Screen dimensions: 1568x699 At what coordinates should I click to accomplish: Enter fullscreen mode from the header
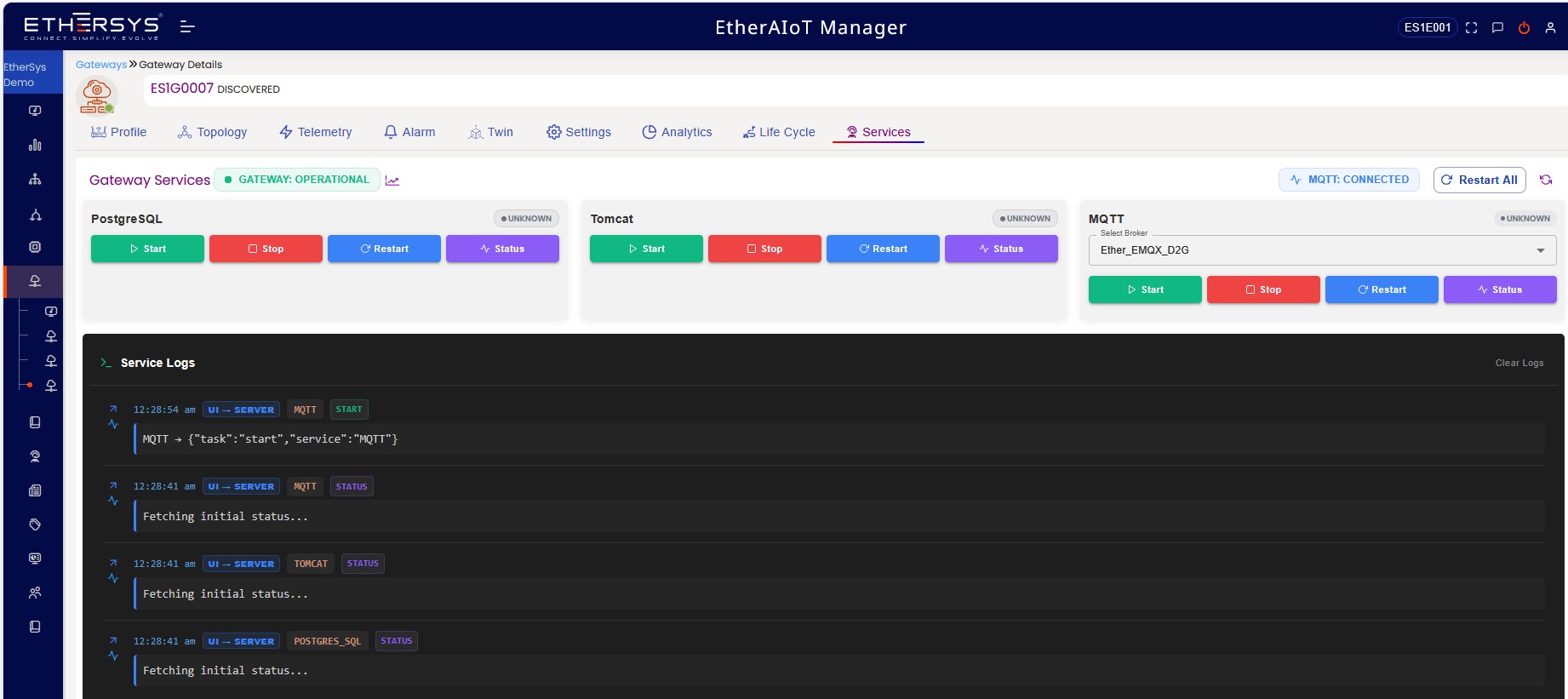click(1471, 28)
